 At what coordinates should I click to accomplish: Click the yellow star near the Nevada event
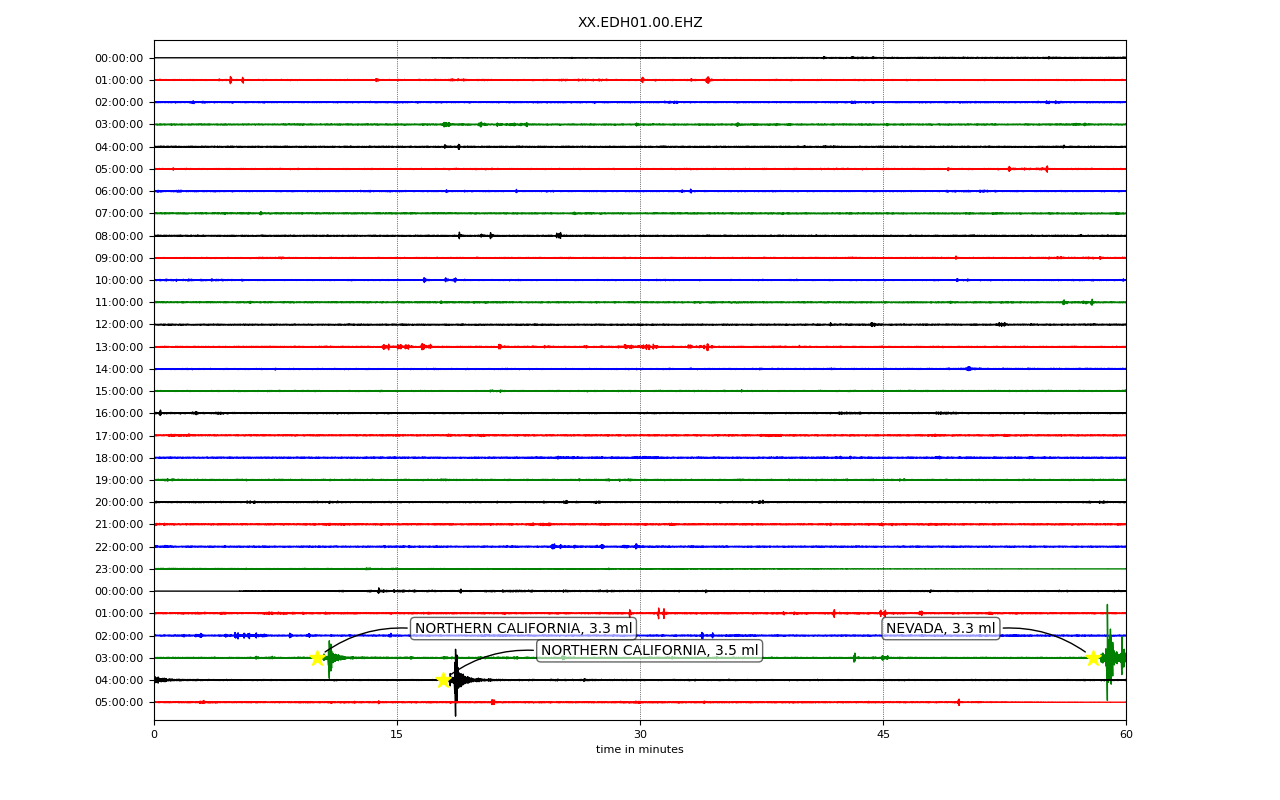[x=1093, y=658]
